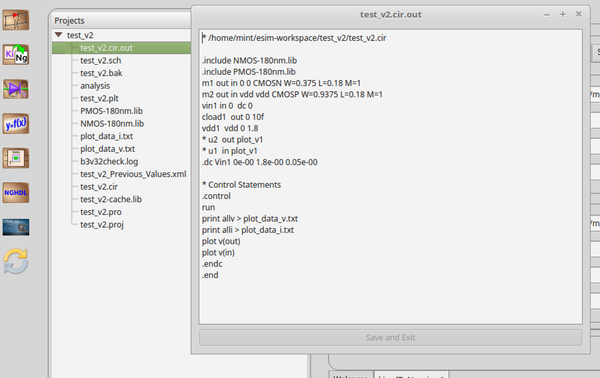Select test_v2.plt file
600x378 pixels.
[x=99, y=98]
